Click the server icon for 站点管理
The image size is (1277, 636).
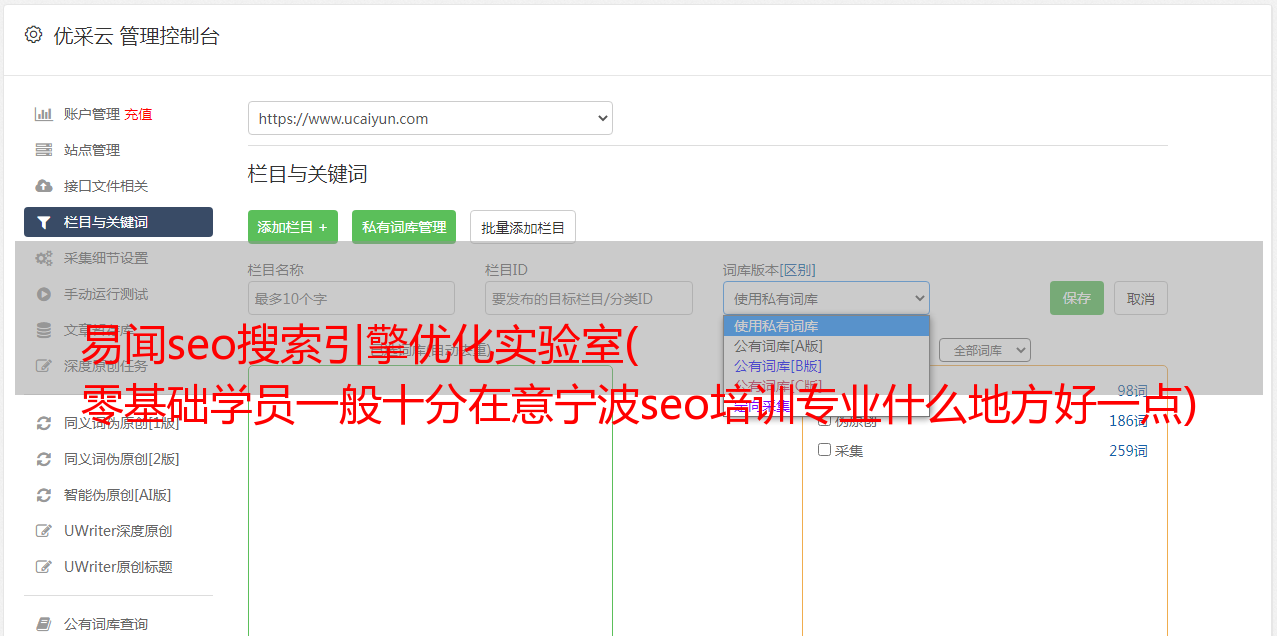43,150
